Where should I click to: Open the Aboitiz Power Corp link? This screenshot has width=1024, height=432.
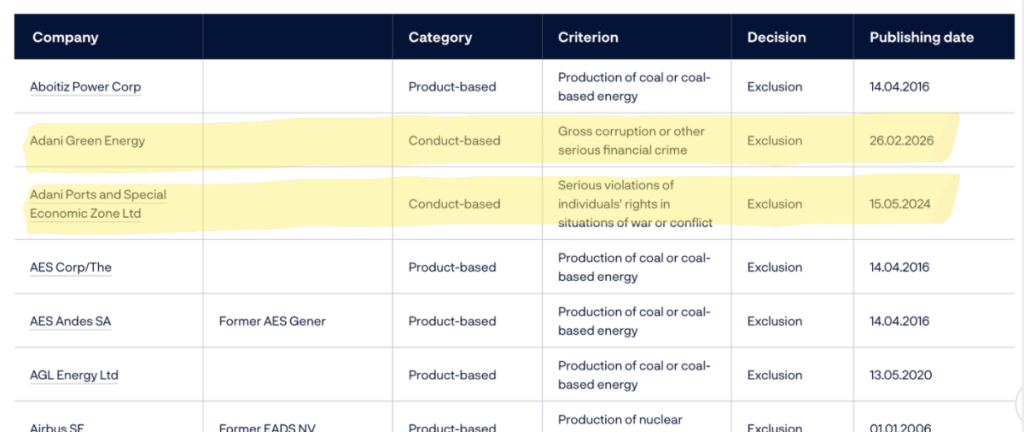point(85,87)
